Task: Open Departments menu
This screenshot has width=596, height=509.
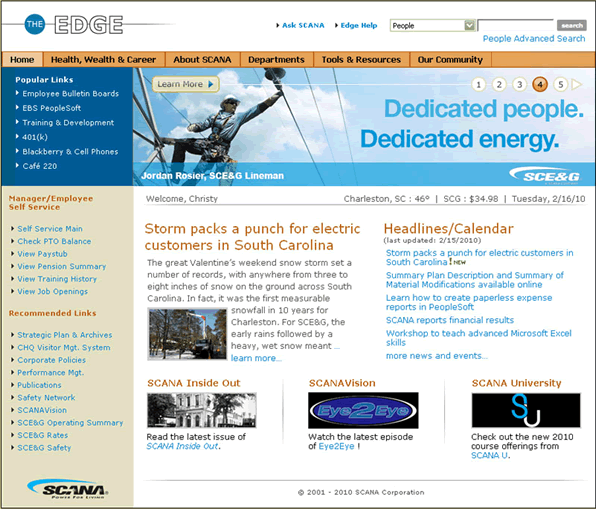Action: [x=276, y=60]
